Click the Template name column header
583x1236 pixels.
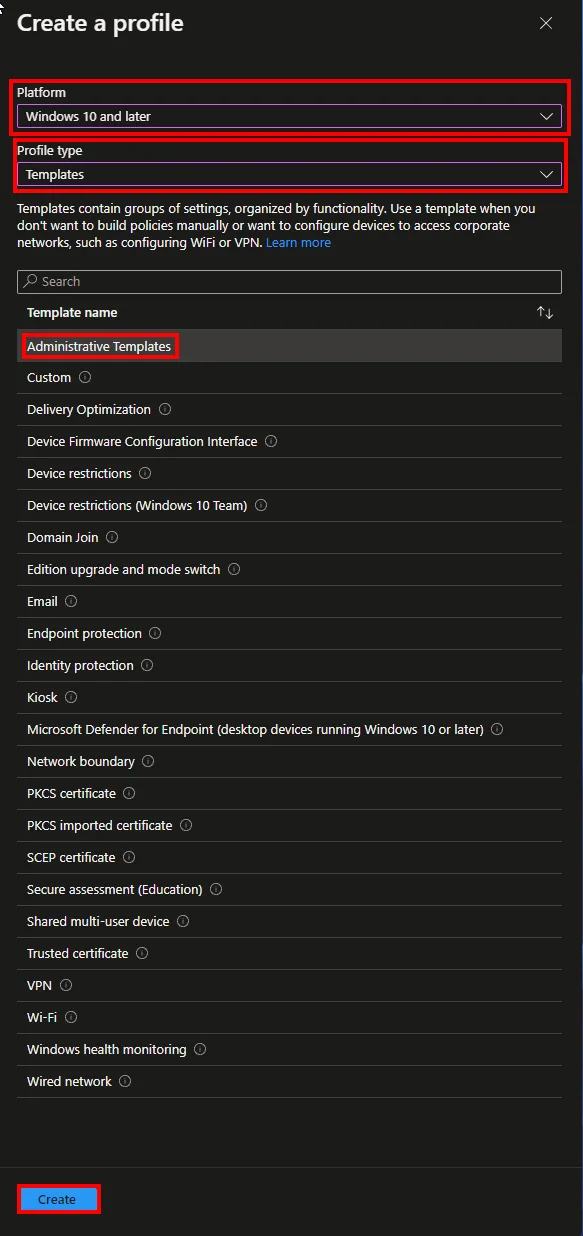pos(72,313)
